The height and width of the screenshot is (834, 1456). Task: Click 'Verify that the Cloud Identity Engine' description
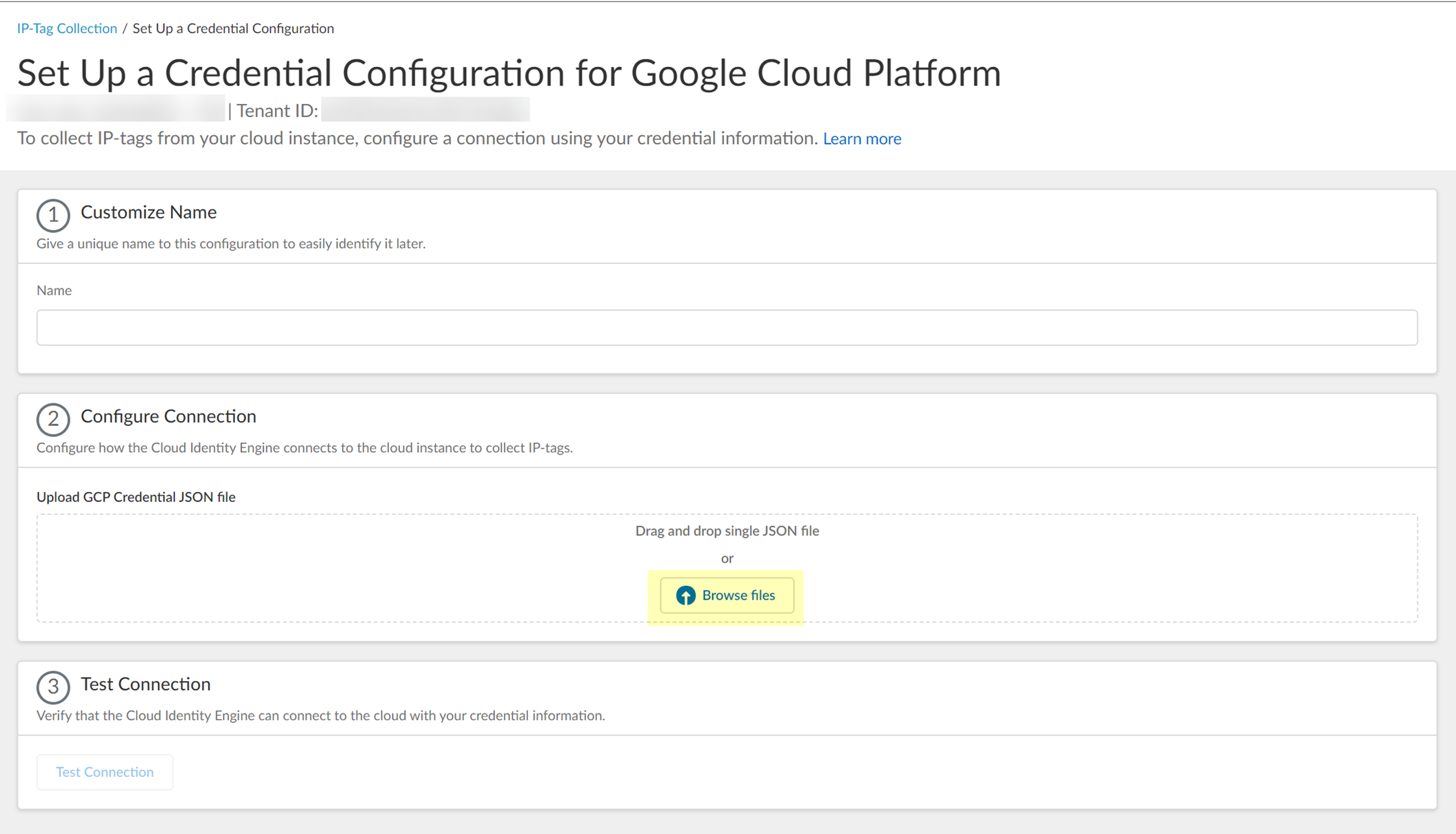(x=321, y=715)
